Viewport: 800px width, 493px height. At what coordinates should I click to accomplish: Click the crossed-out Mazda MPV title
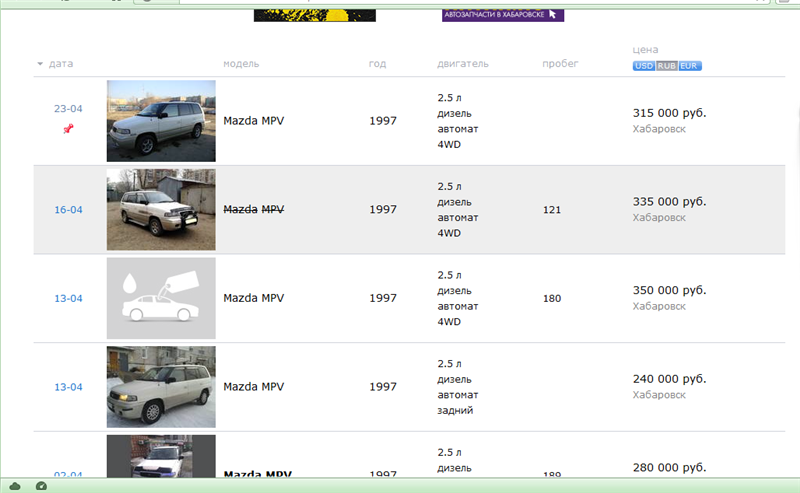254,209
